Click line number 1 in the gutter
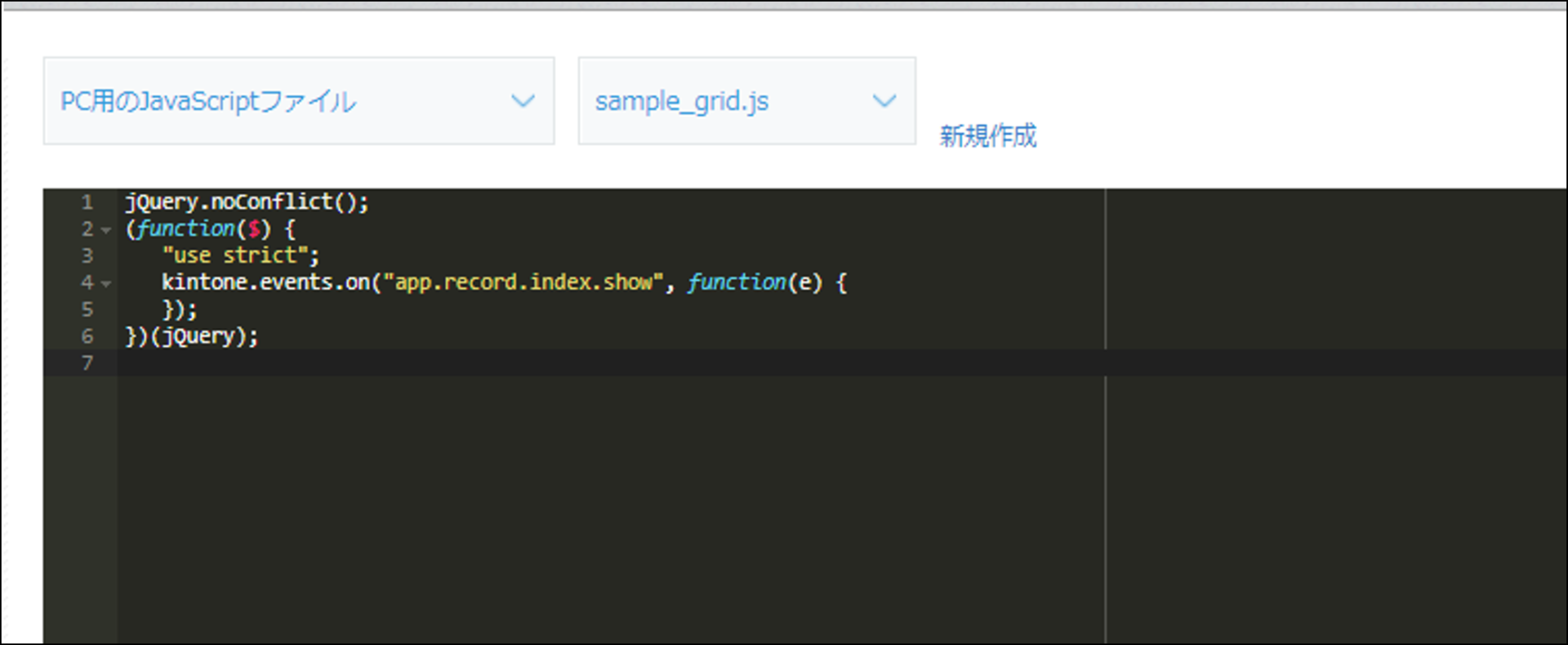 coord(87,202)
